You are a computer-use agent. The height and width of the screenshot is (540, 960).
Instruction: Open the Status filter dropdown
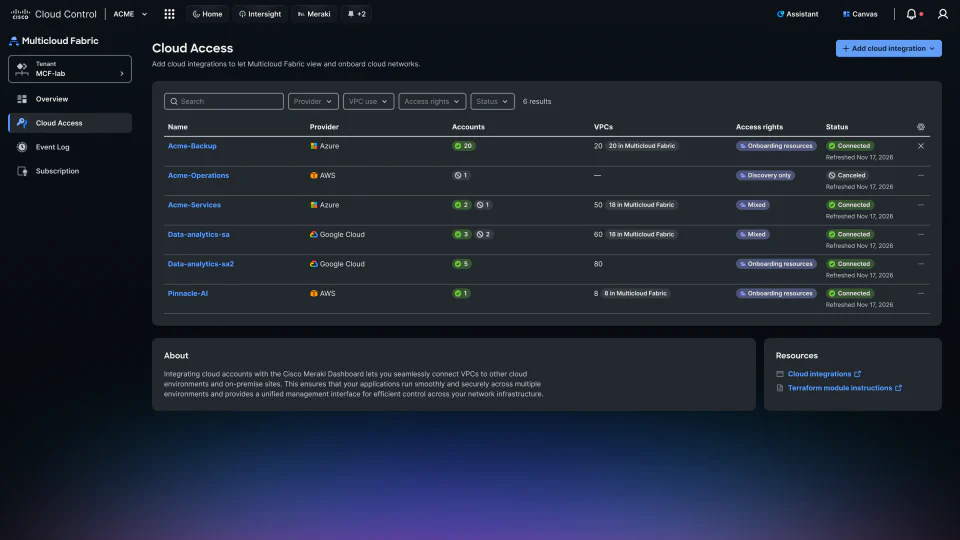coord(492,102)
